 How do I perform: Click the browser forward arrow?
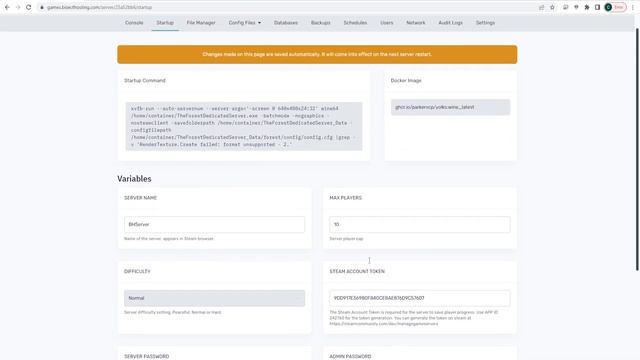tap(18, 7)
